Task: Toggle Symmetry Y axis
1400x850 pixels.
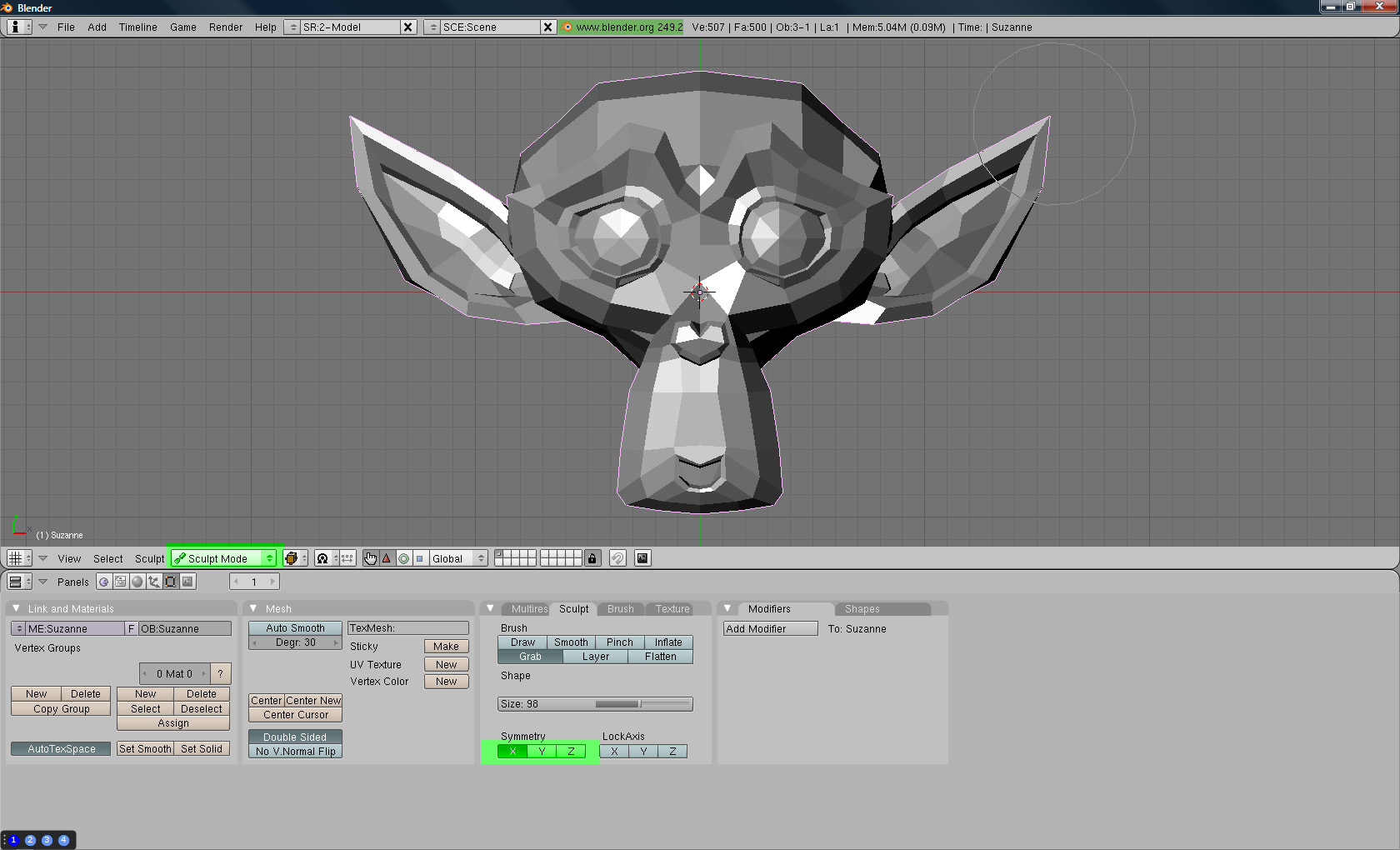Action: [x=542, y=752]
